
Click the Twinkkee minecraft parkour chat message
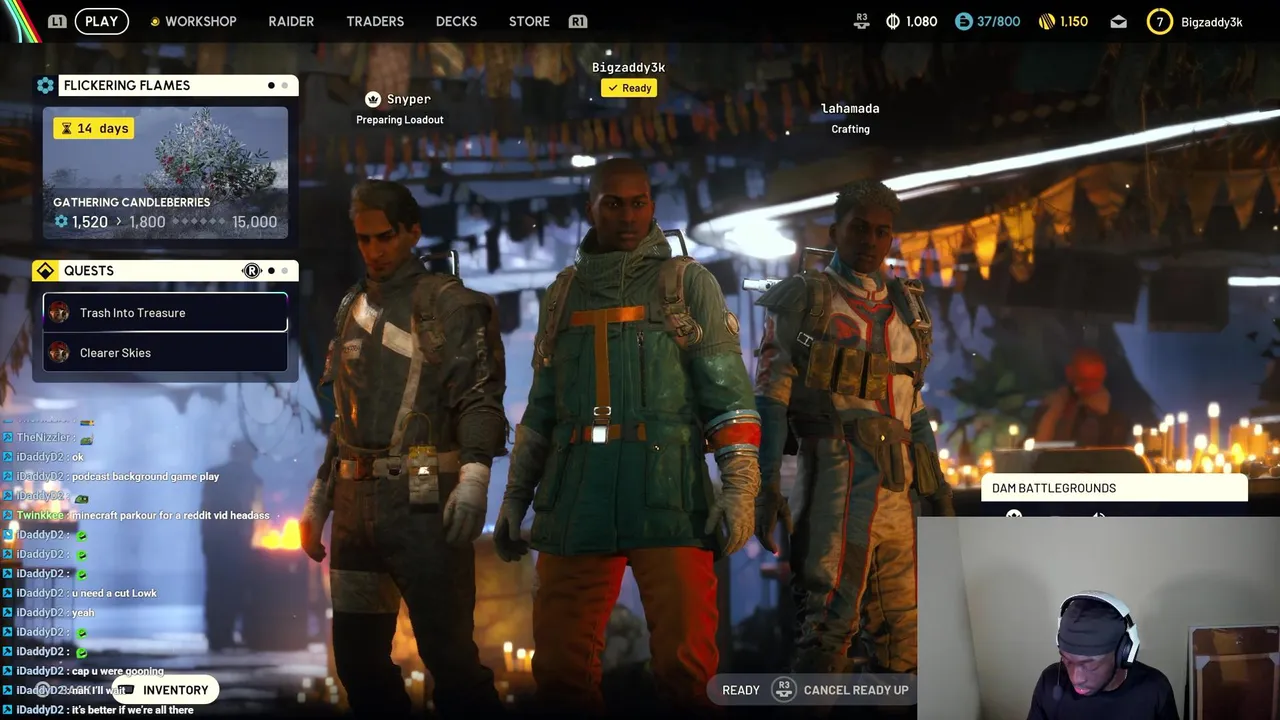[143, 515]
